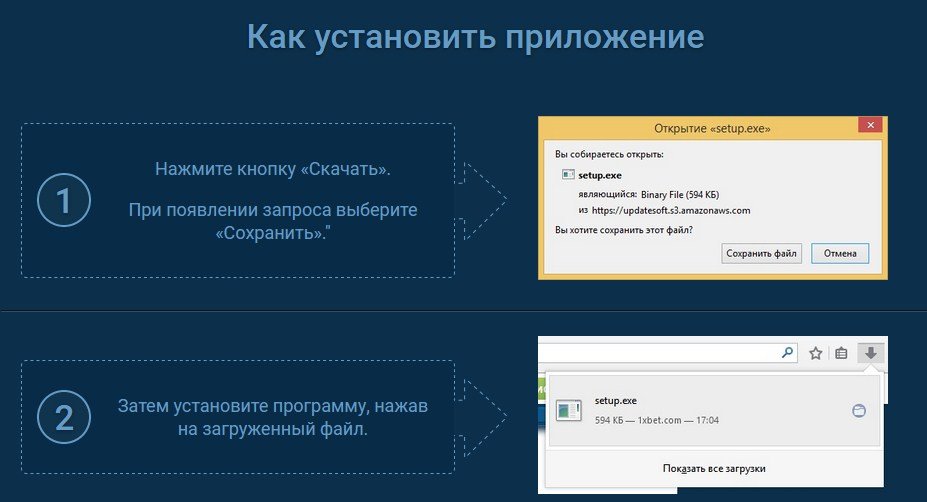Viewport: 927px width, 502px height.
Task: Click the bookmark star icon
Action: click(x=816, y=354)
